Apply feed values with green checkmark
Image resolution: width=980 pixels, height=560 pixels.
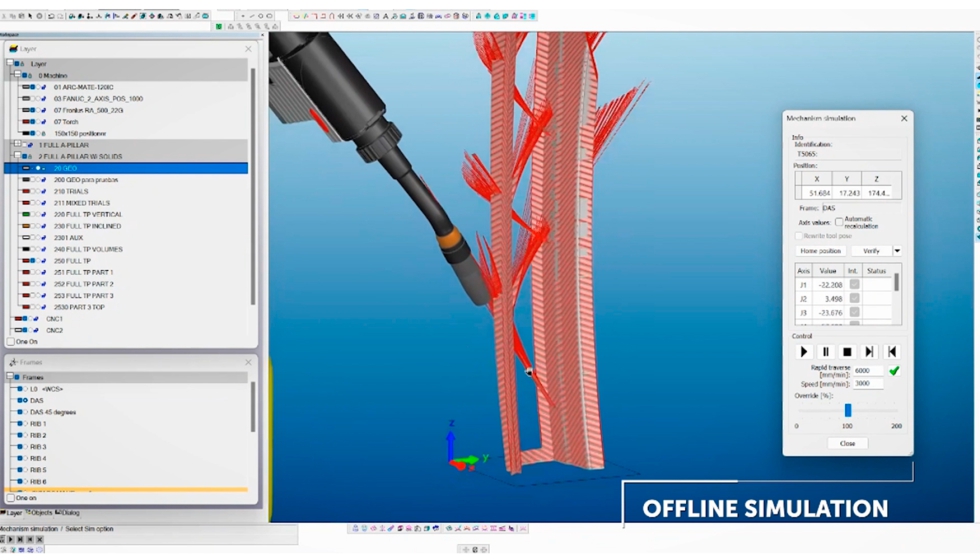894,371
